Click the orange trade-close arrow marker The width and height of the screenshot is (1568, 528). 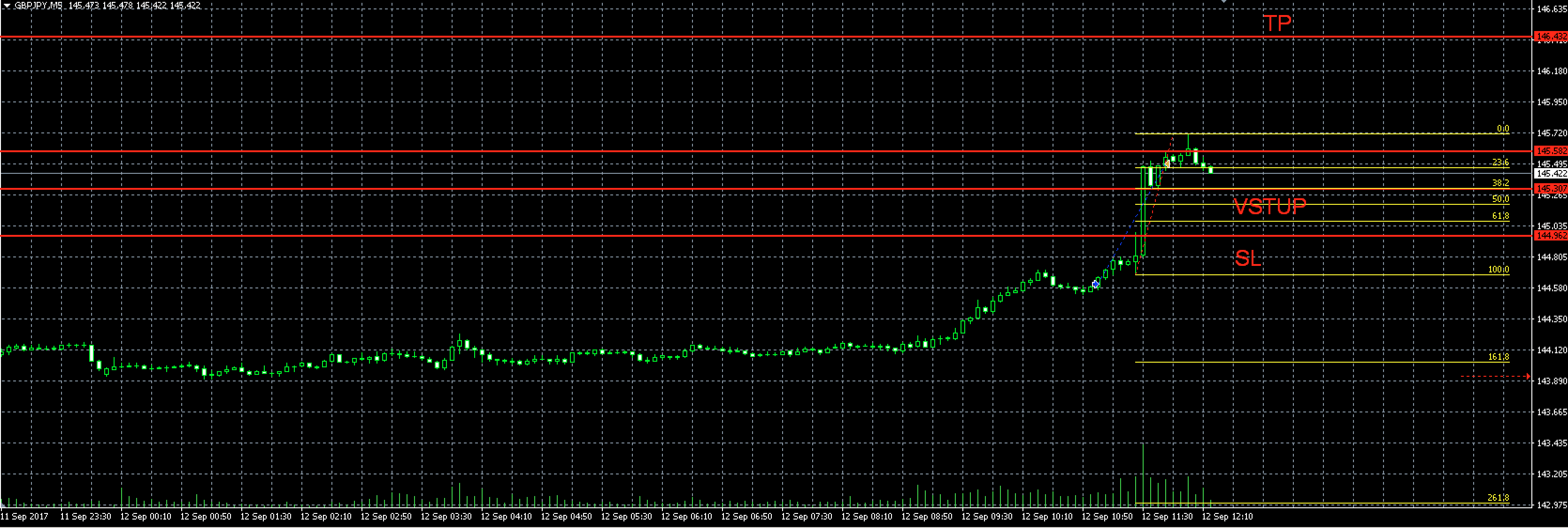(1167, 163)
